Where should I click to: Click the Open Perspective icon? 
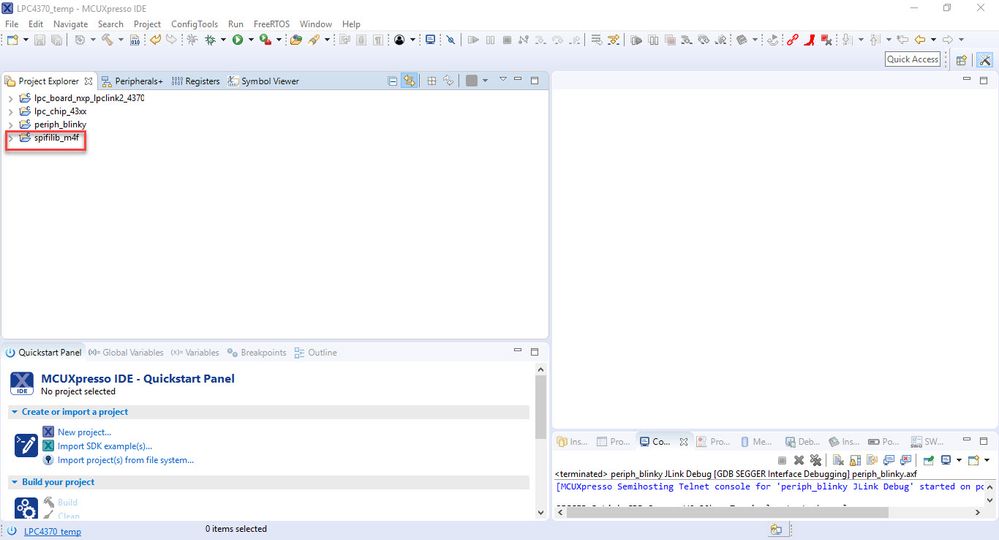pos(961,60)
